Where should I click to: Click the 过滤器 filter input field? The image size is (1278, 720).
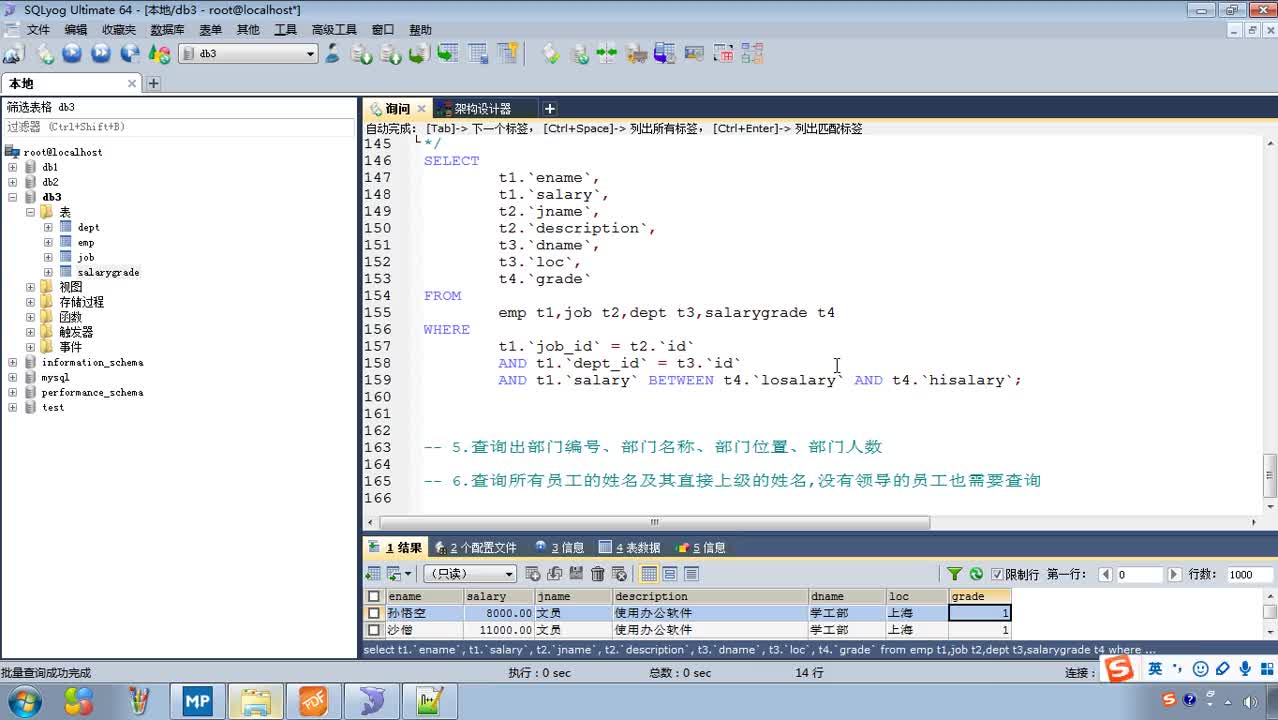point(179,127)
